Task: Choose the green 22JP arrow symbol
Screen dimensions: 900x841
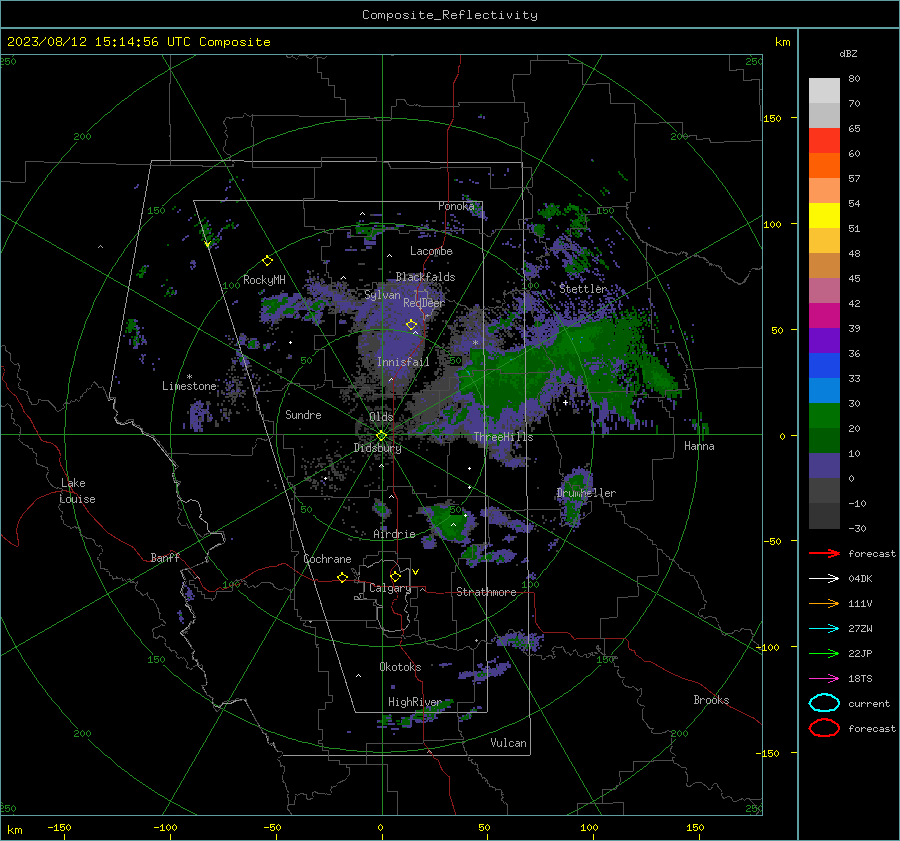Action: click(x=824, y=653)
